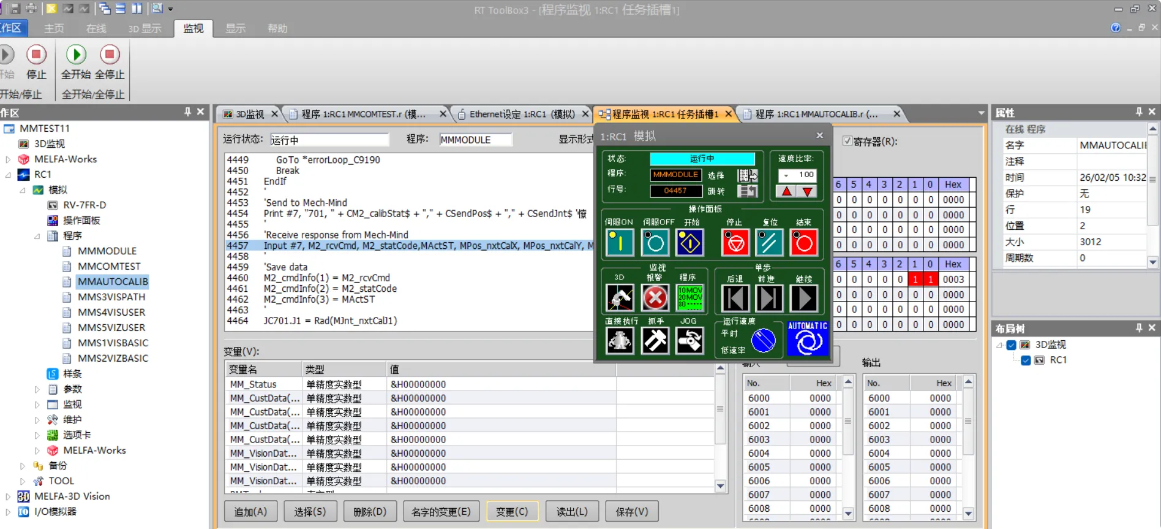The height and width of the screenshot is (529, 1161).
Task: Toggle the run speed (运行速度) rotary switch
Action: (x=764, y=341)
